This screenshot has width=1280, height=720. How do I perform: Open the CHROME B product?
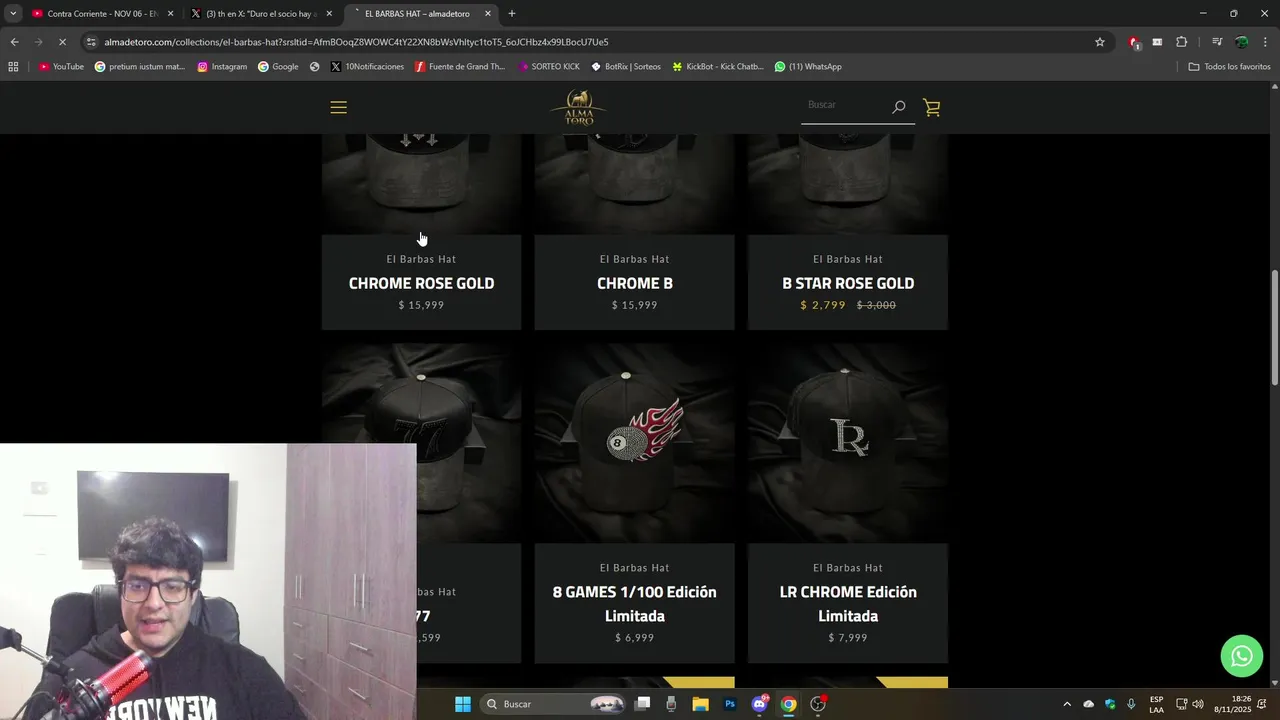[x=634, y=283]
